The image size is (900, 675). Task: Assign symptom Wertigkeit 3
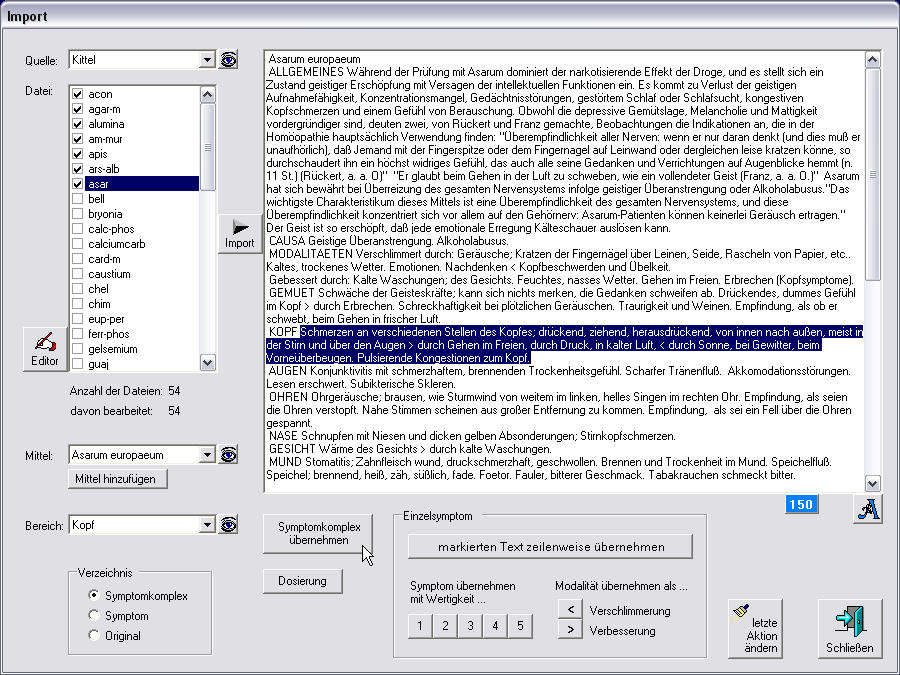click(470, 626)
